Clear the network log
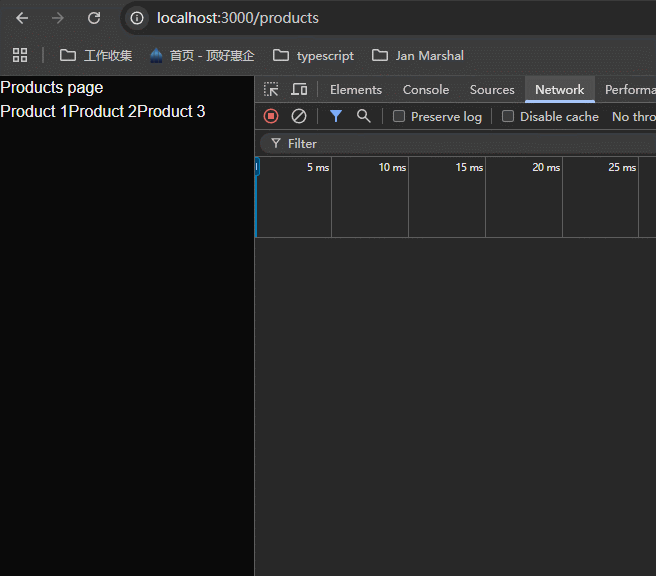The height and width of the screenshot is (576, 656). click(299, 116)
